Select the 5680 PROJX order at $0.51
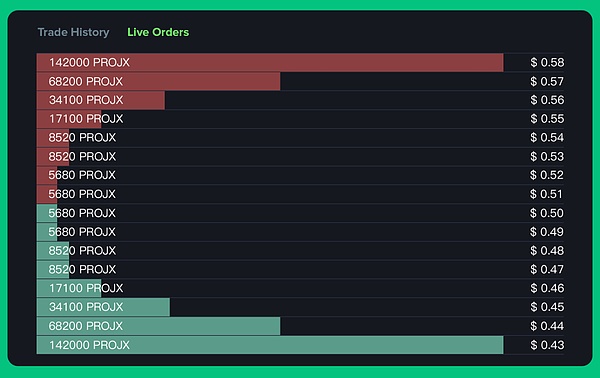The height and width of the screenshot is (378, 600). tap(300, 194)
